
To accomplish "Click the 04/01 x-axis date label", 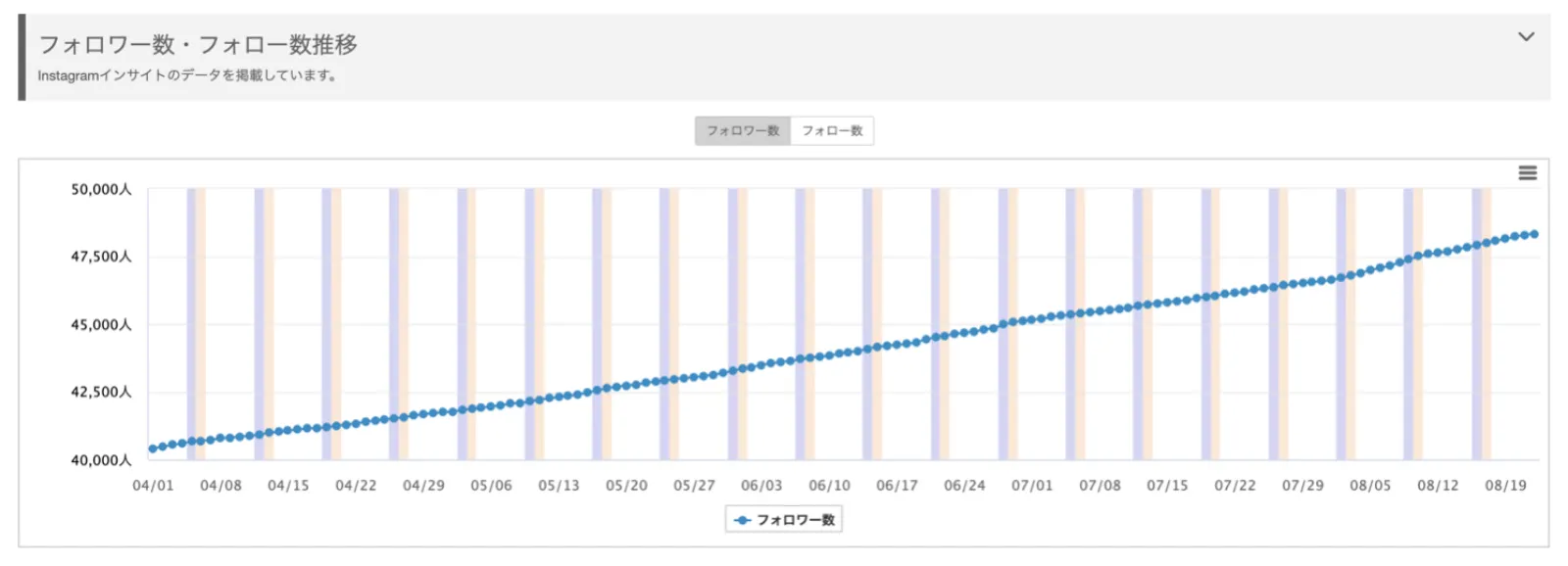I will (x=153, y=486).
